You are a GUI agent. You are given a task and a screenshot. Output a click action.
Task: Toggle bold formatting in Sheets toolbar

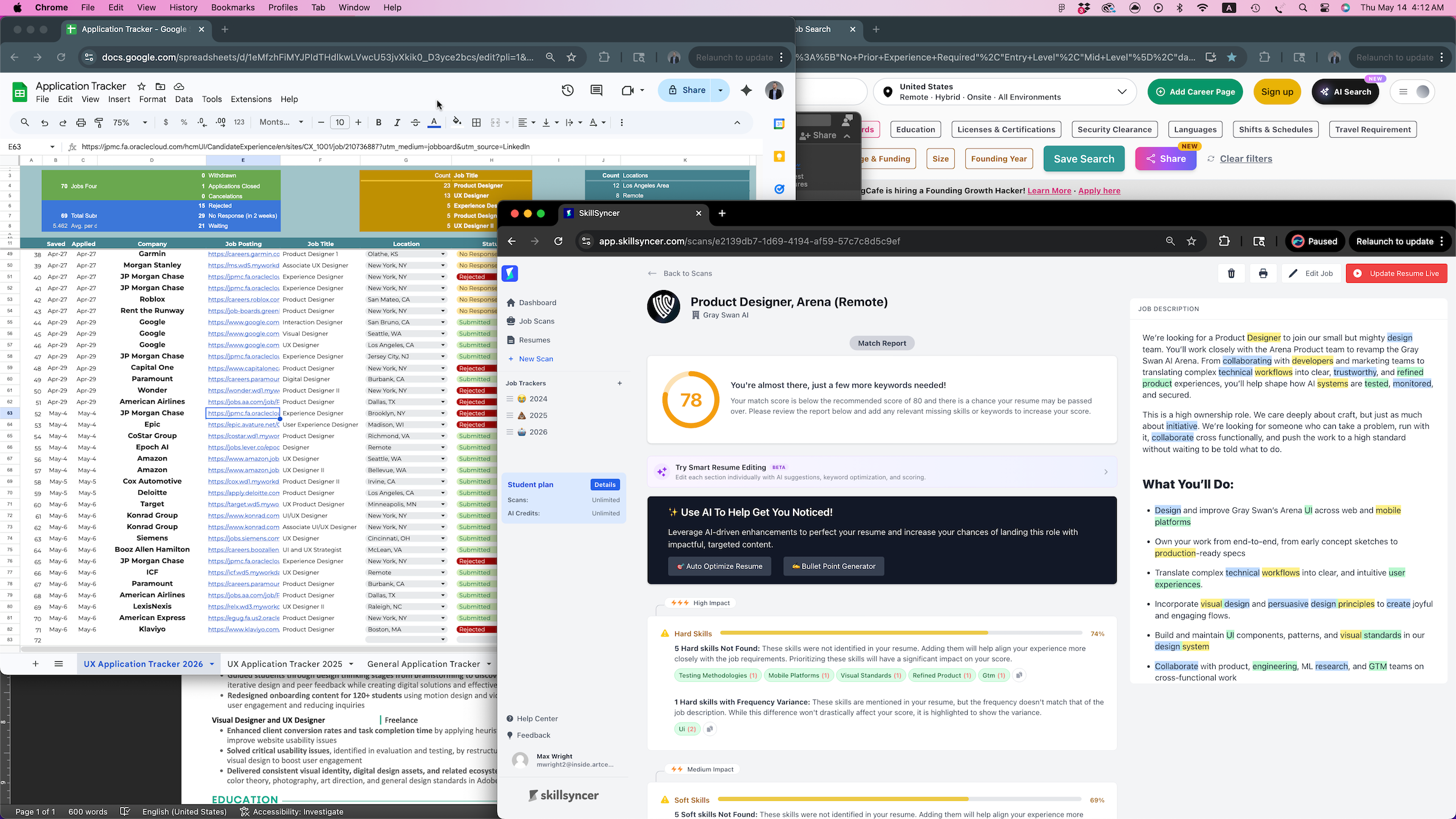(379, 123)
